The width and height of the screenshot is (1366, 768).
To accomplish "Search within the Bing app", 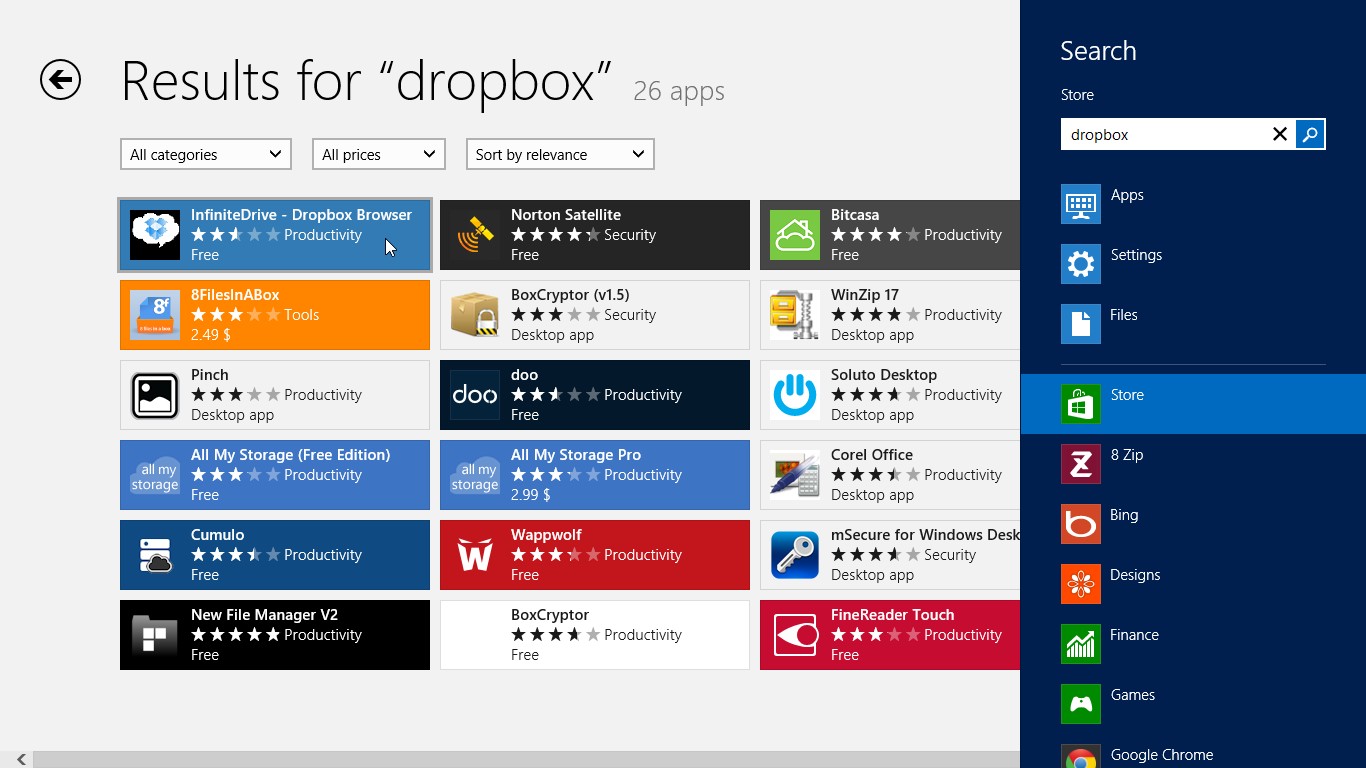I will click(1193, 524).
